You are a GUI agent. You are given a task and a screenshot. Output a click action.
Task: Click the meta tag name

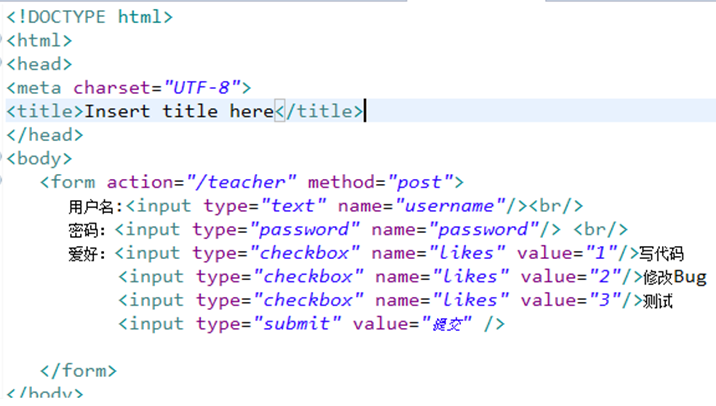(x=39, y=88)
